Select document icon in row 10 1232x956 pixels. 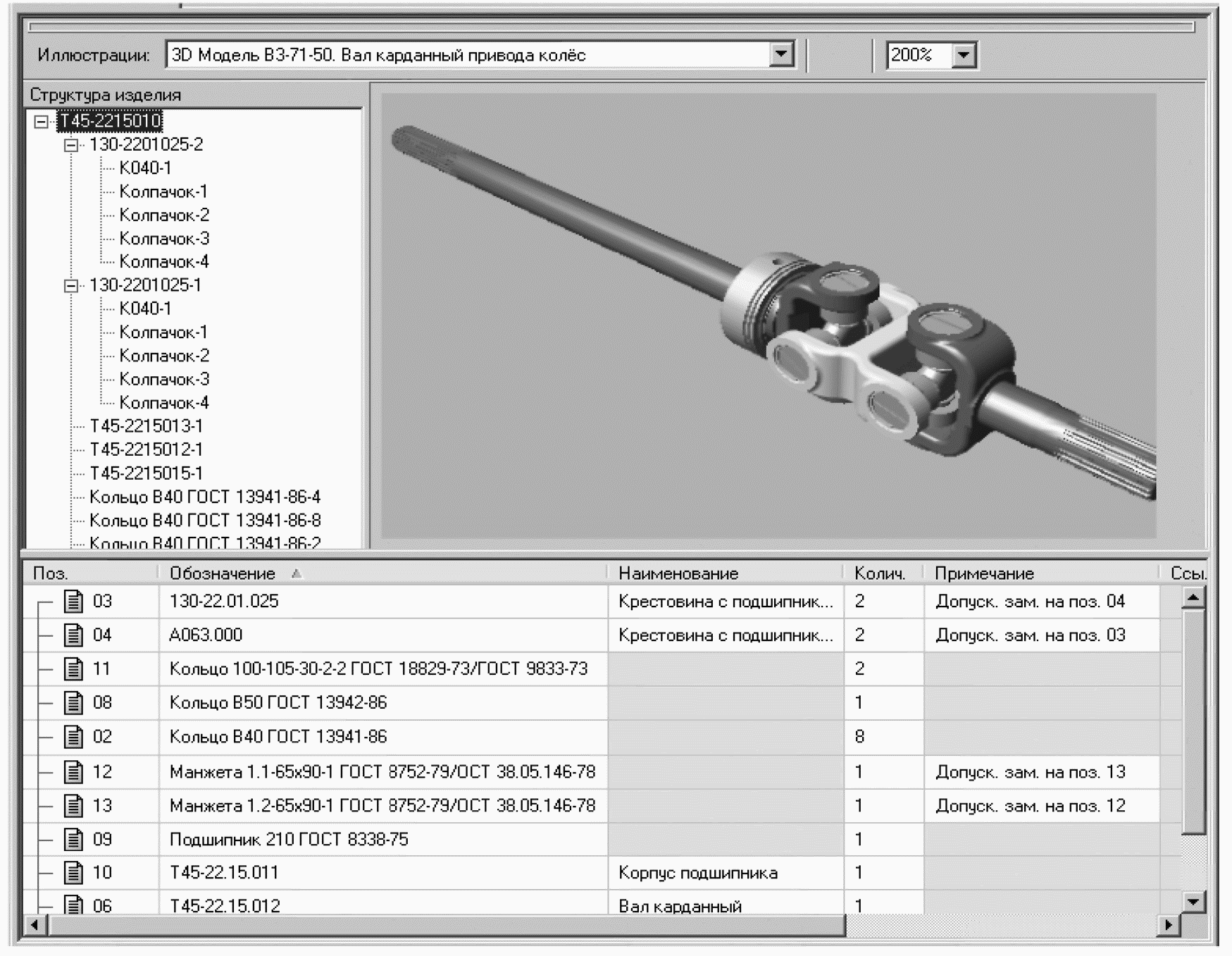(73, 873)
